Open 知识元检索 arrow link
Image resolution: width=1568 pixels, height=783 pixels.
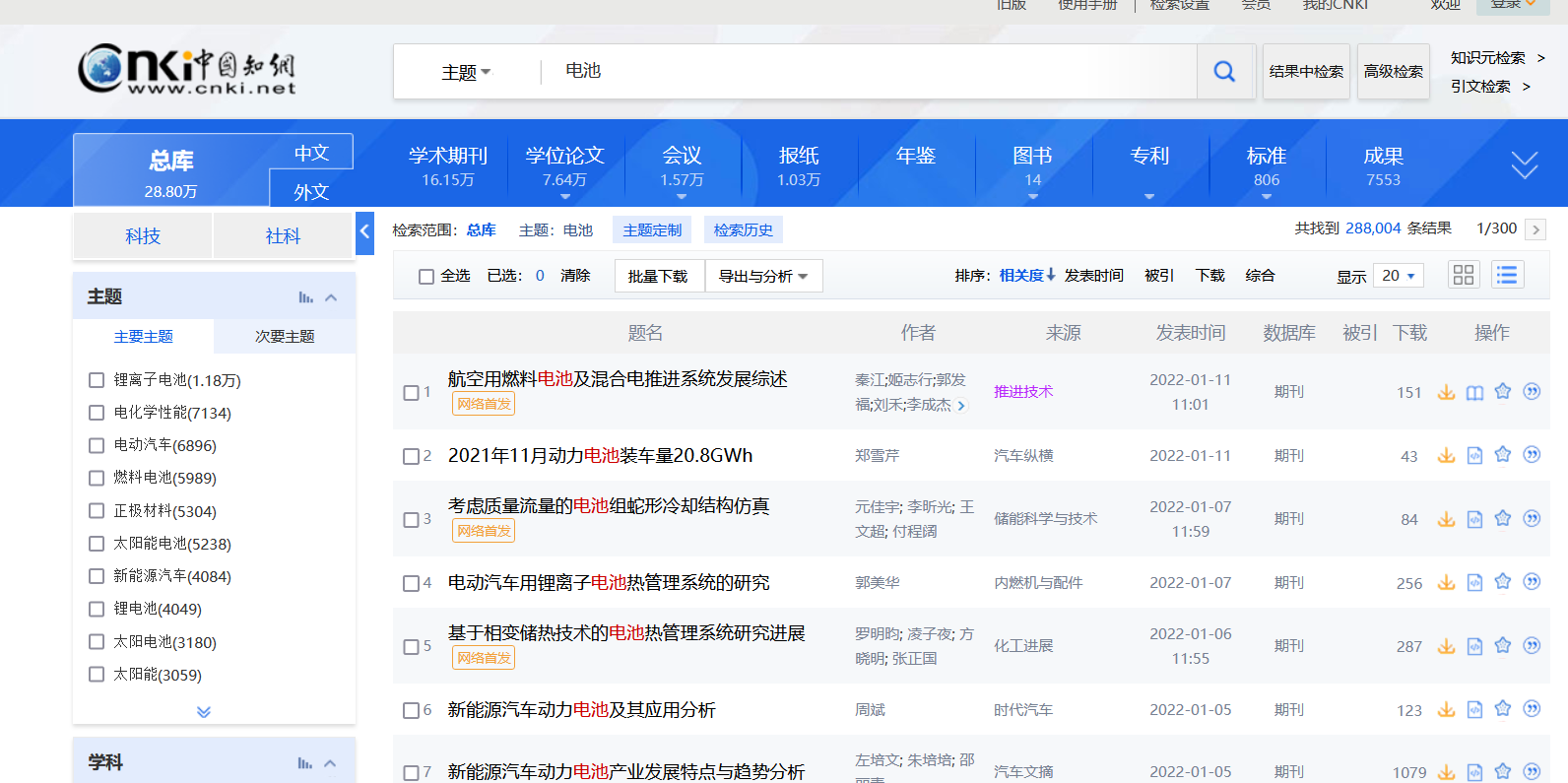[x=1497, y=57]
